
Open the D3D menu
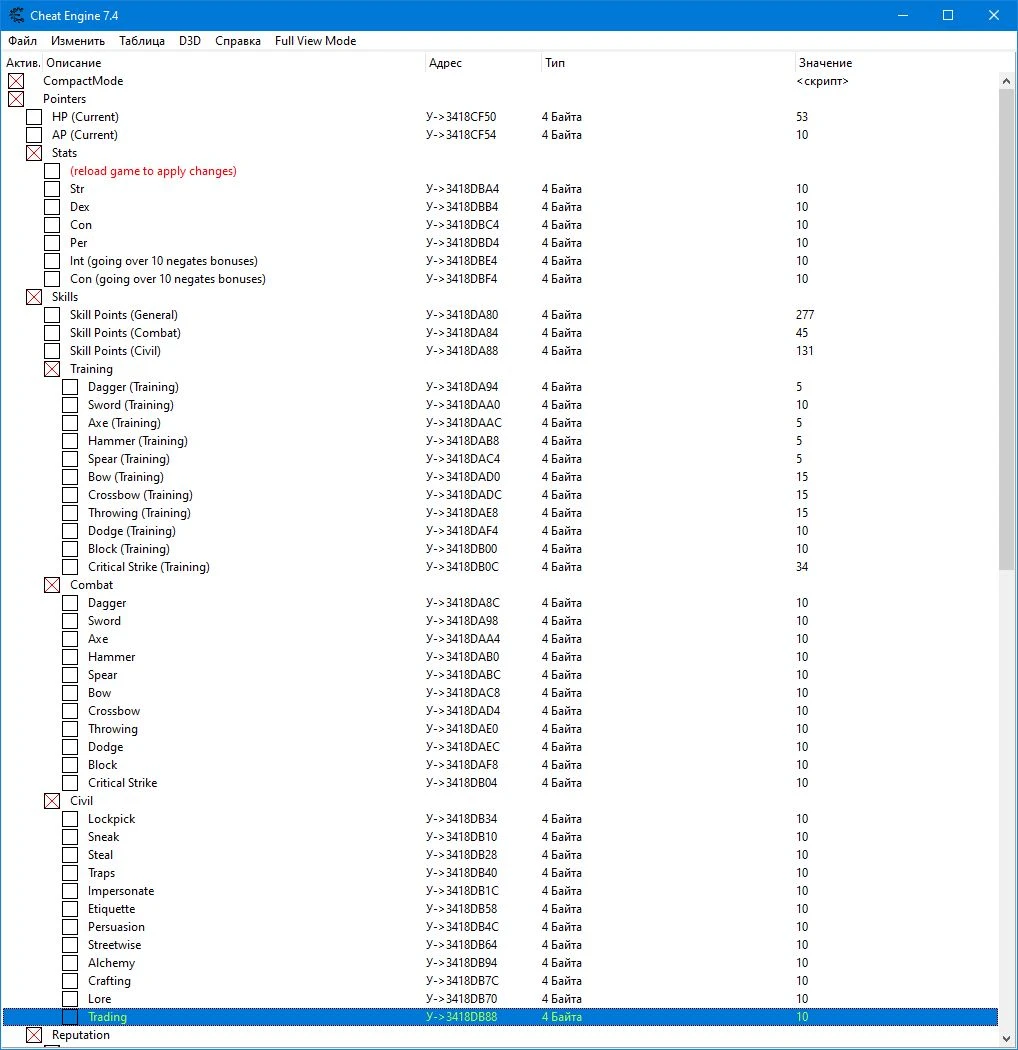tap(190, 41)
